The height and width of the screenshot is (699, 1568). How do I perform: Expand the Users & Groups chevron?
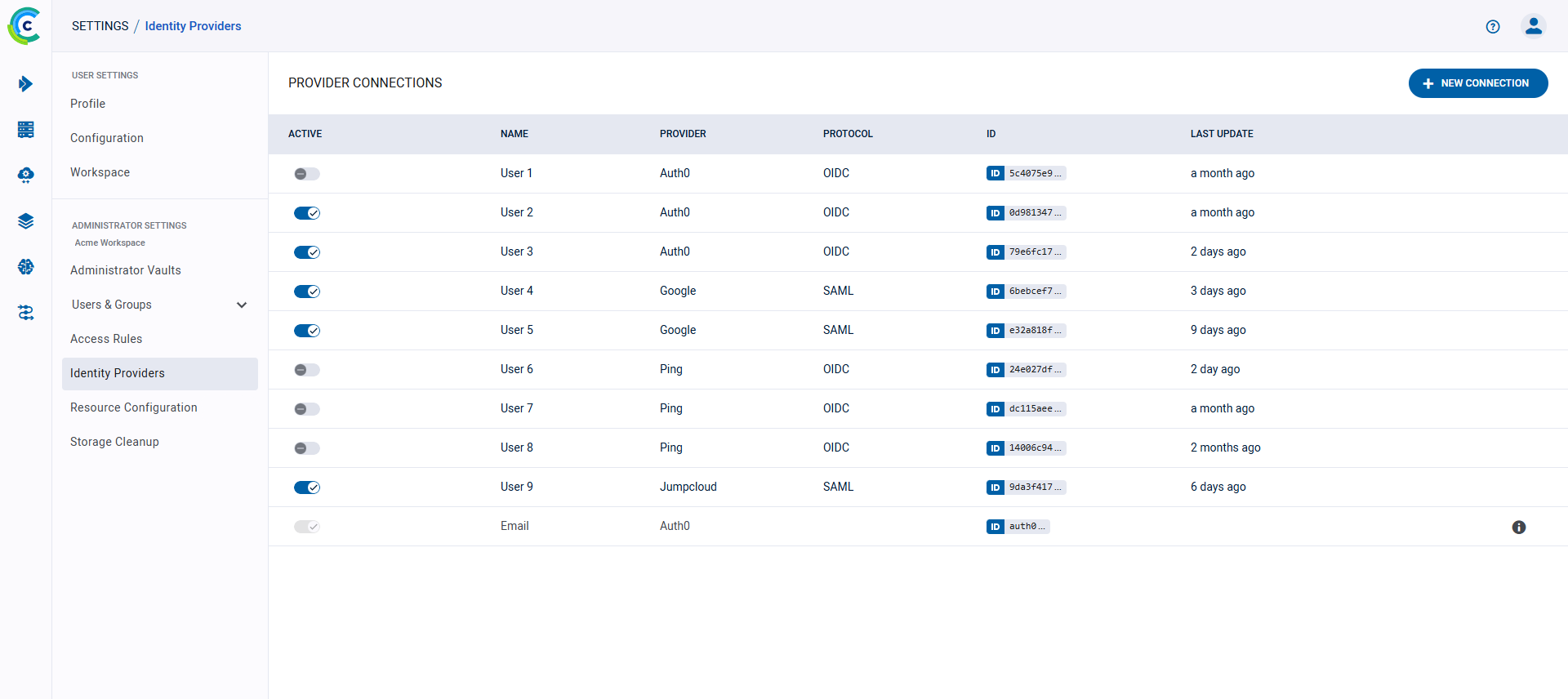click(x=242, y=305)
